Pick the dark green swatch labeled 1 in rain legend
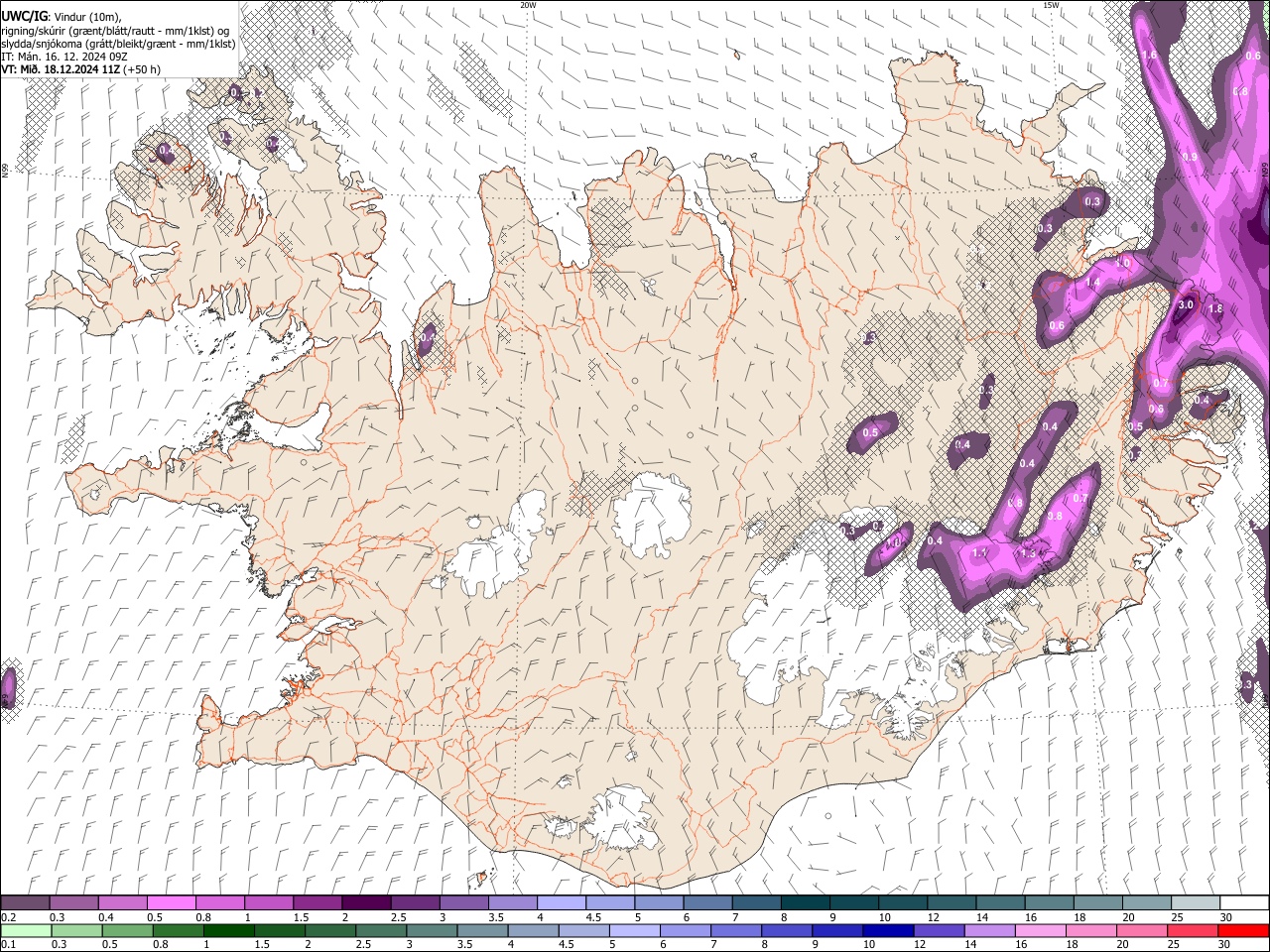Viewport: 1270px width, 952px height. click(229, 930)
